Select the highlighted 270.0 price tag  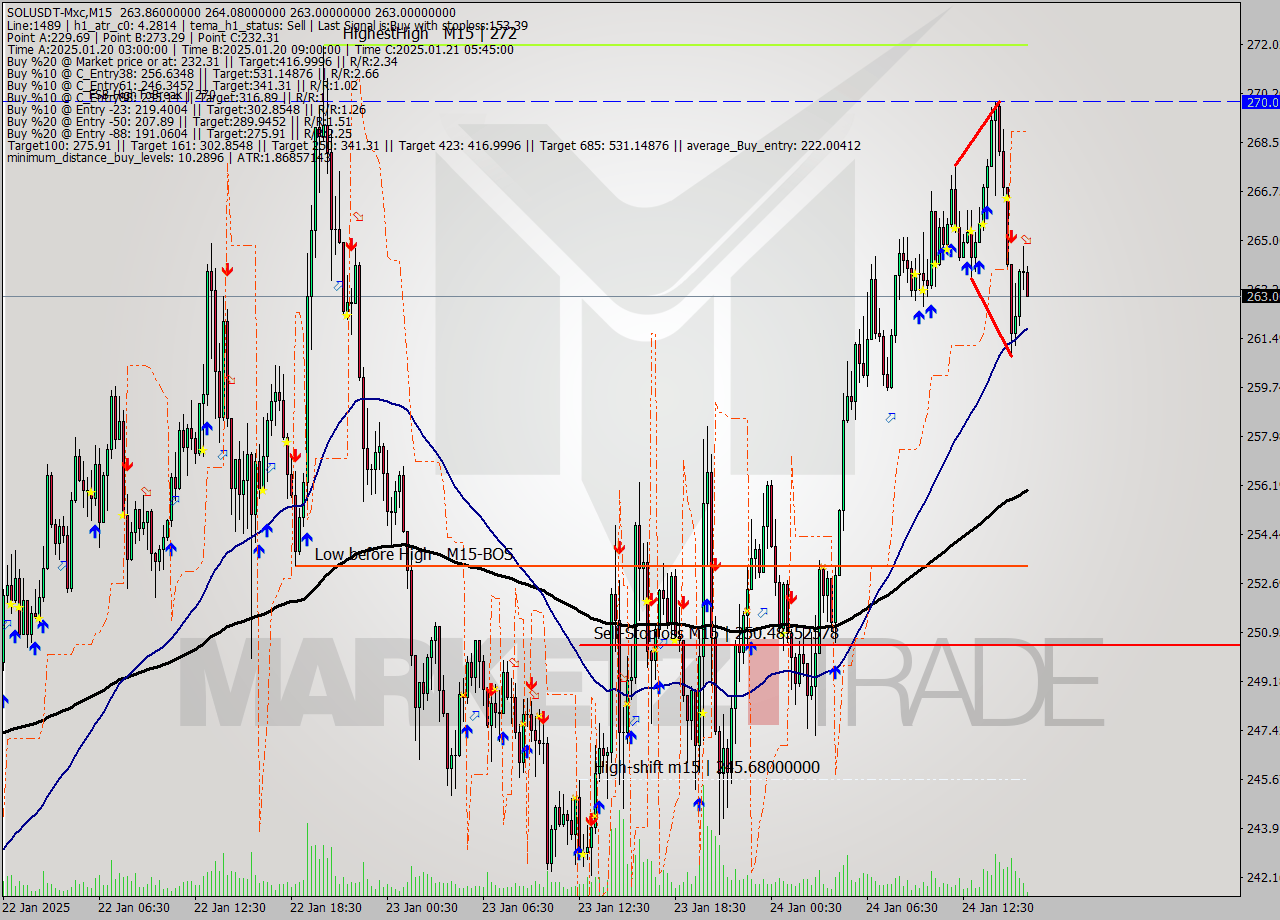pos(1260,102)
